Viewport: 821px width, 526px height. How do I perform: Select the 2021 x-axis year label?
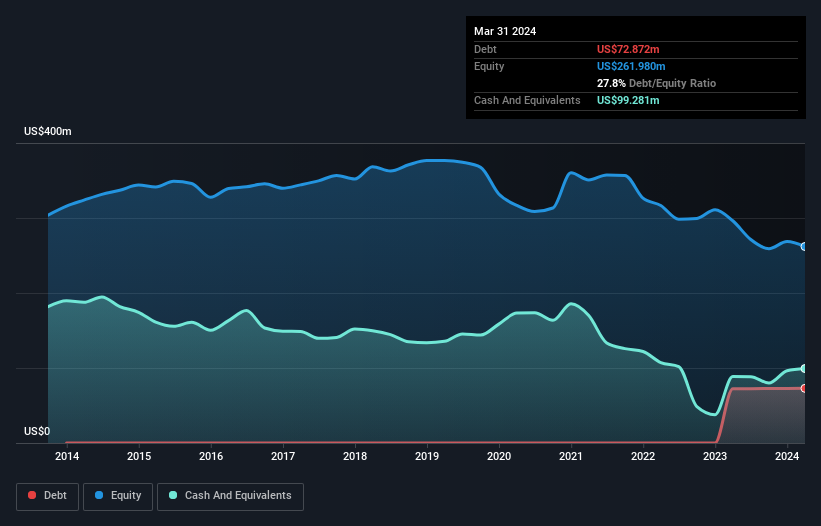tap(571, 457)
